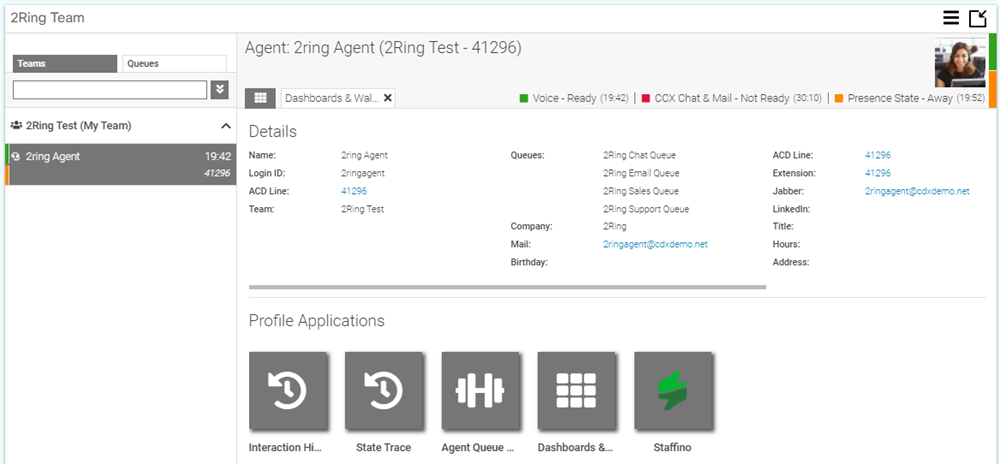Click the 2Ring Chat Queue entry
Screen dimensions: 1000x464
tap(639, 155)
